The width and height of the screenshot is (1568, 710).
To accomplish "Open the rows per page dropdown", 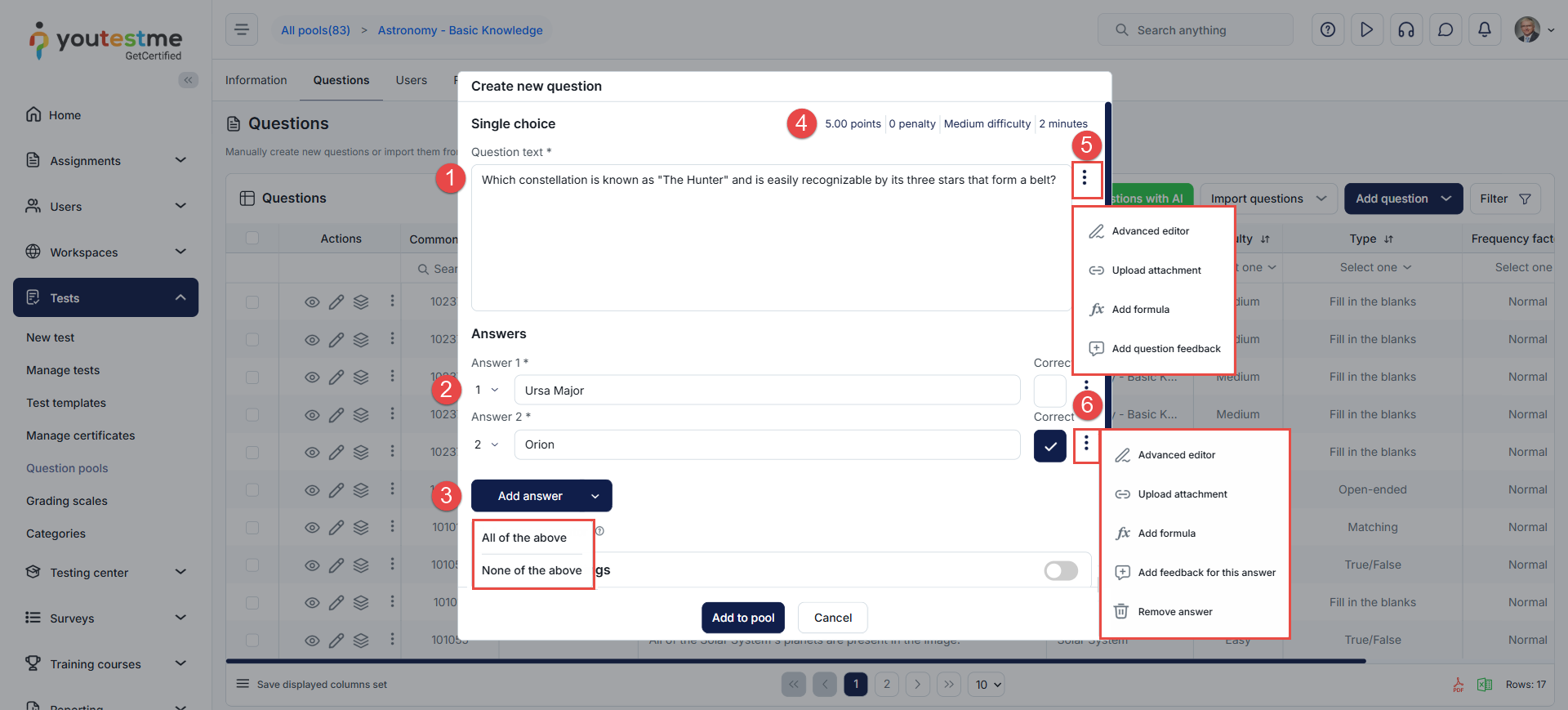I will point(987,685).
